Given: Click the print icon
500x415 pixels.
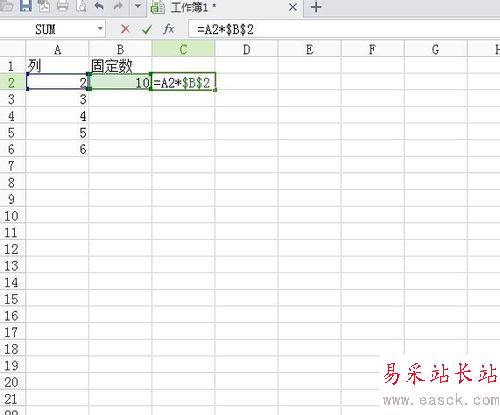Looking at the screenshot, I should 62,6.
